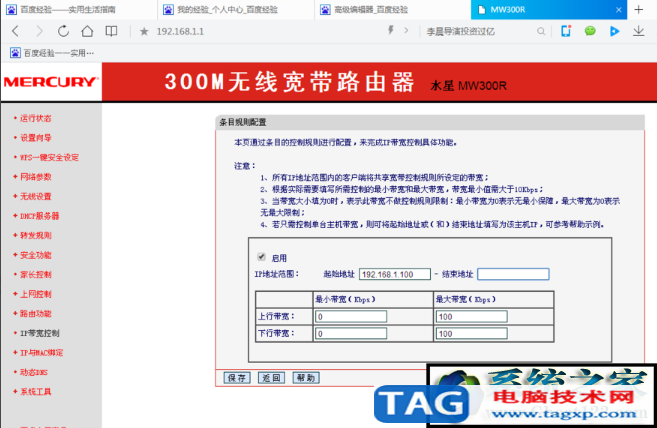
Task: Open IP带宽控制 in the sidebar
Action: pos(39,333)
